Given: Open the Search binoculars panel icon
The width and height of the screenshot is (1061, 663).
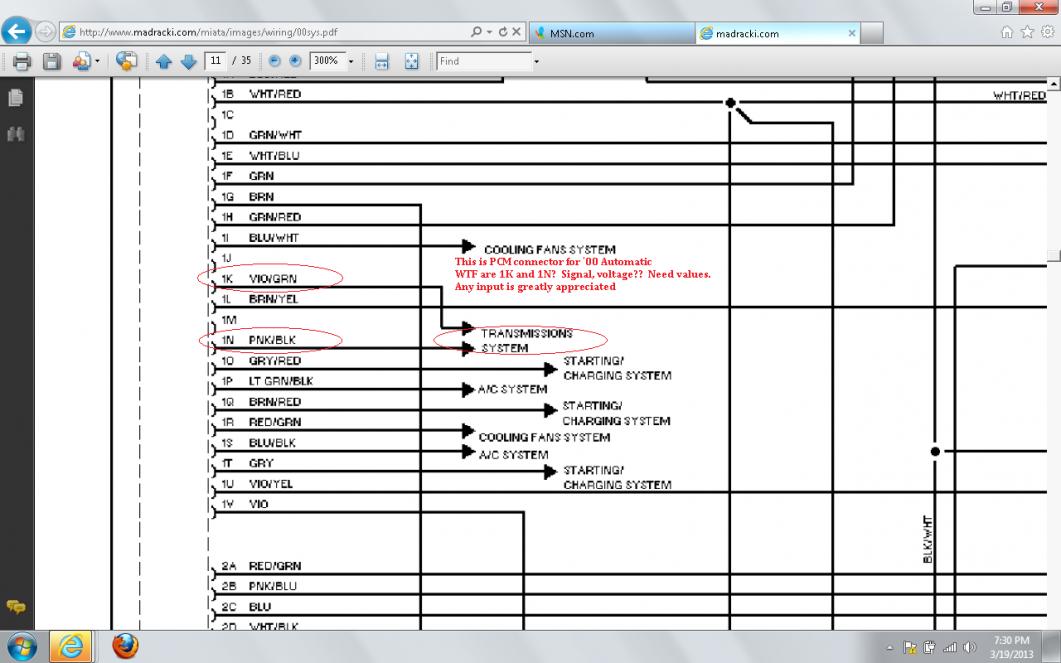Looking at the screenshot, I should point(16,133).
